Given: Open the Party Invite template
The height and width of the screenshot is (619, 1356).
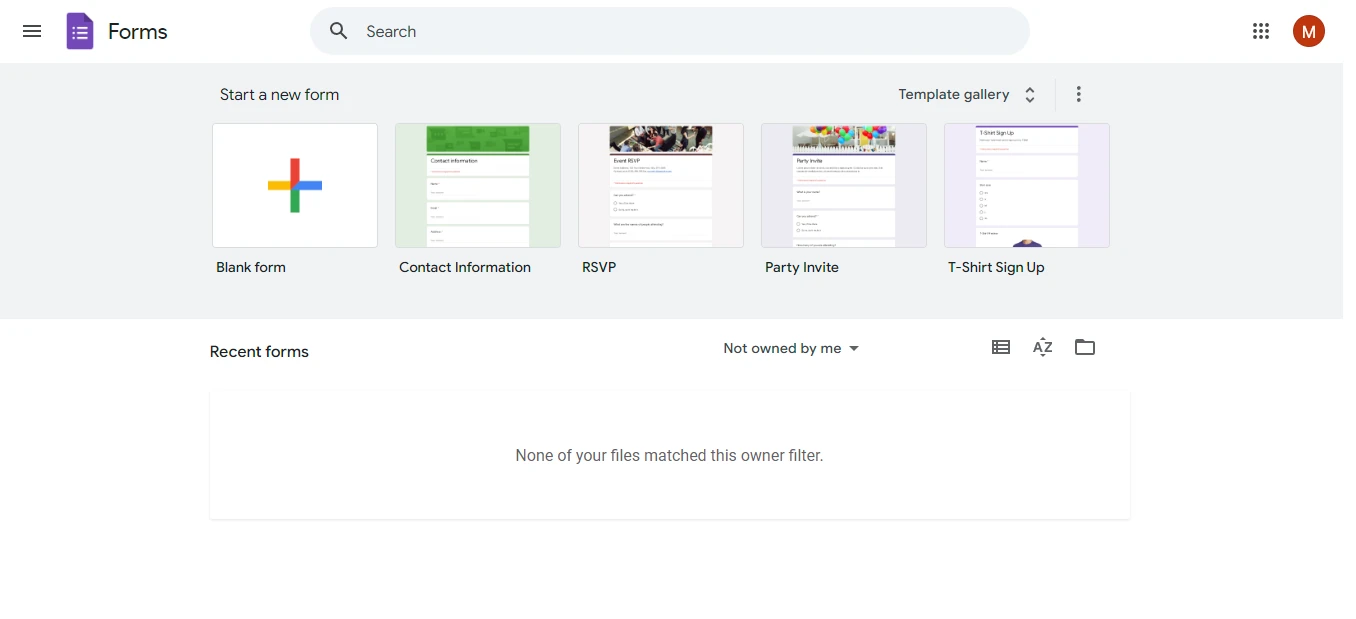Looking at the screenshot, I should point(843,185).
